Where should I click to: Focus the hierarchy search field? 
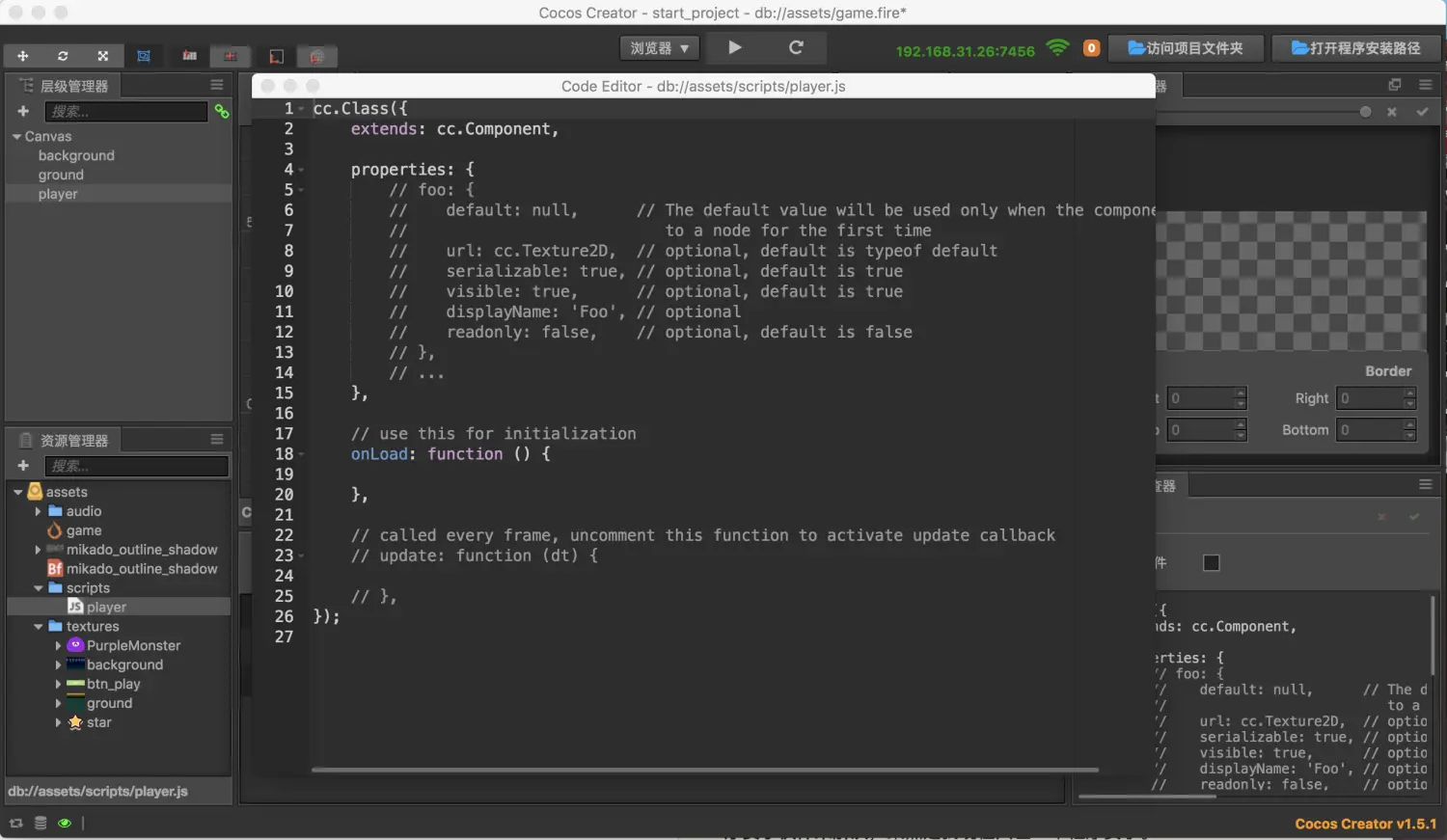(126, 112)
